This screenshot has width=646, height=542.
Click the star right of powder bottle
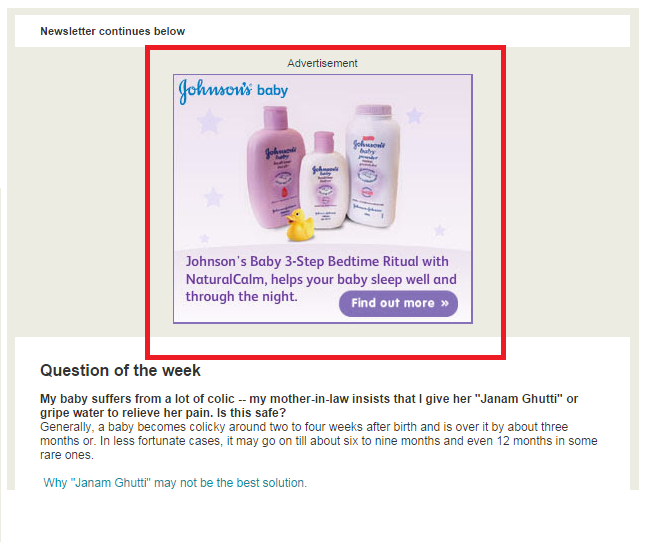click(x=414, y=115)
